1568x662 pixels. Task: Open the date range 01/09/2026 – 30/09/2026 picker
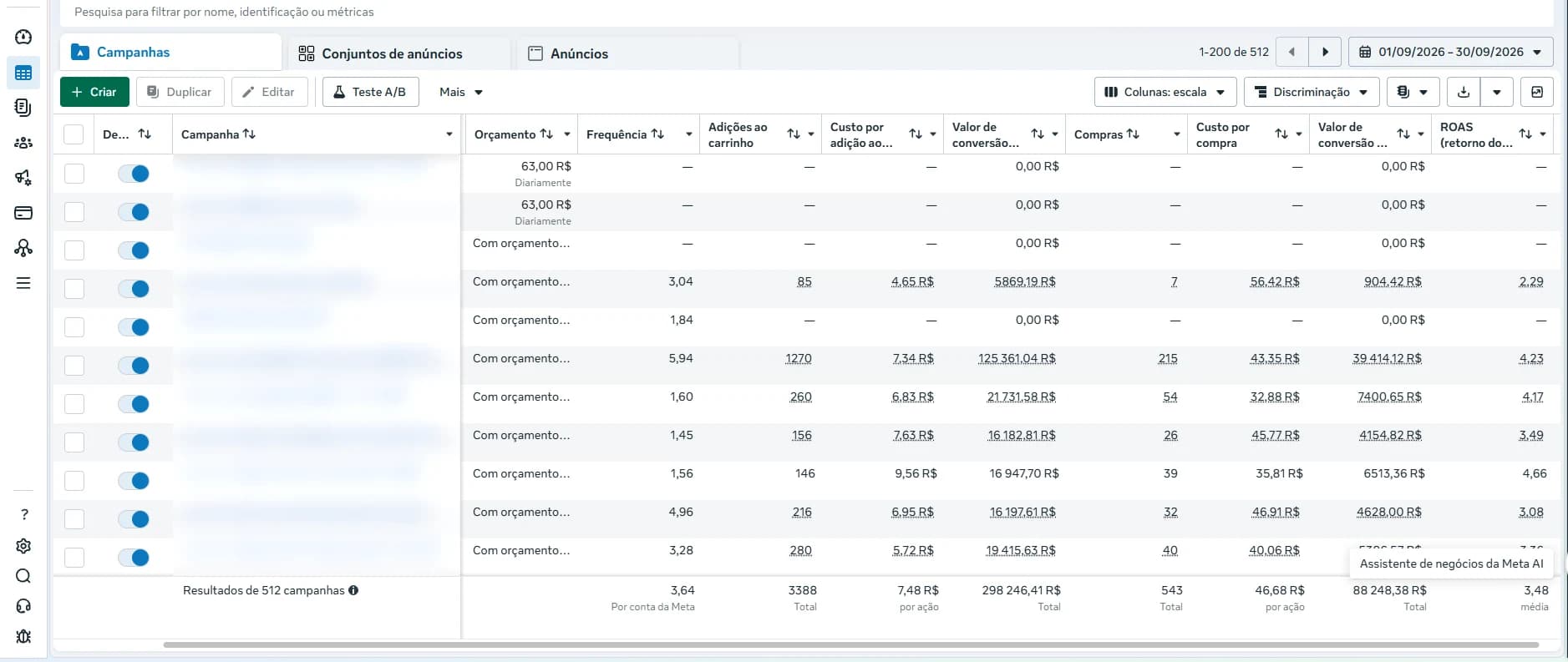1450,52
